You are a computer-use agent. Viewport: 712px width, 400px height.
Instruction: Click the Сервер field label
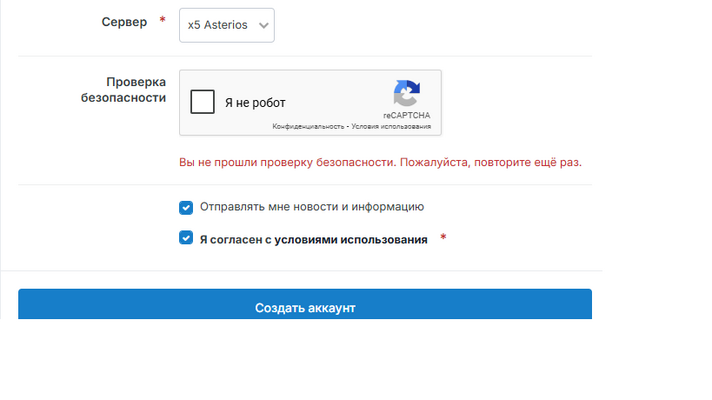124,22
